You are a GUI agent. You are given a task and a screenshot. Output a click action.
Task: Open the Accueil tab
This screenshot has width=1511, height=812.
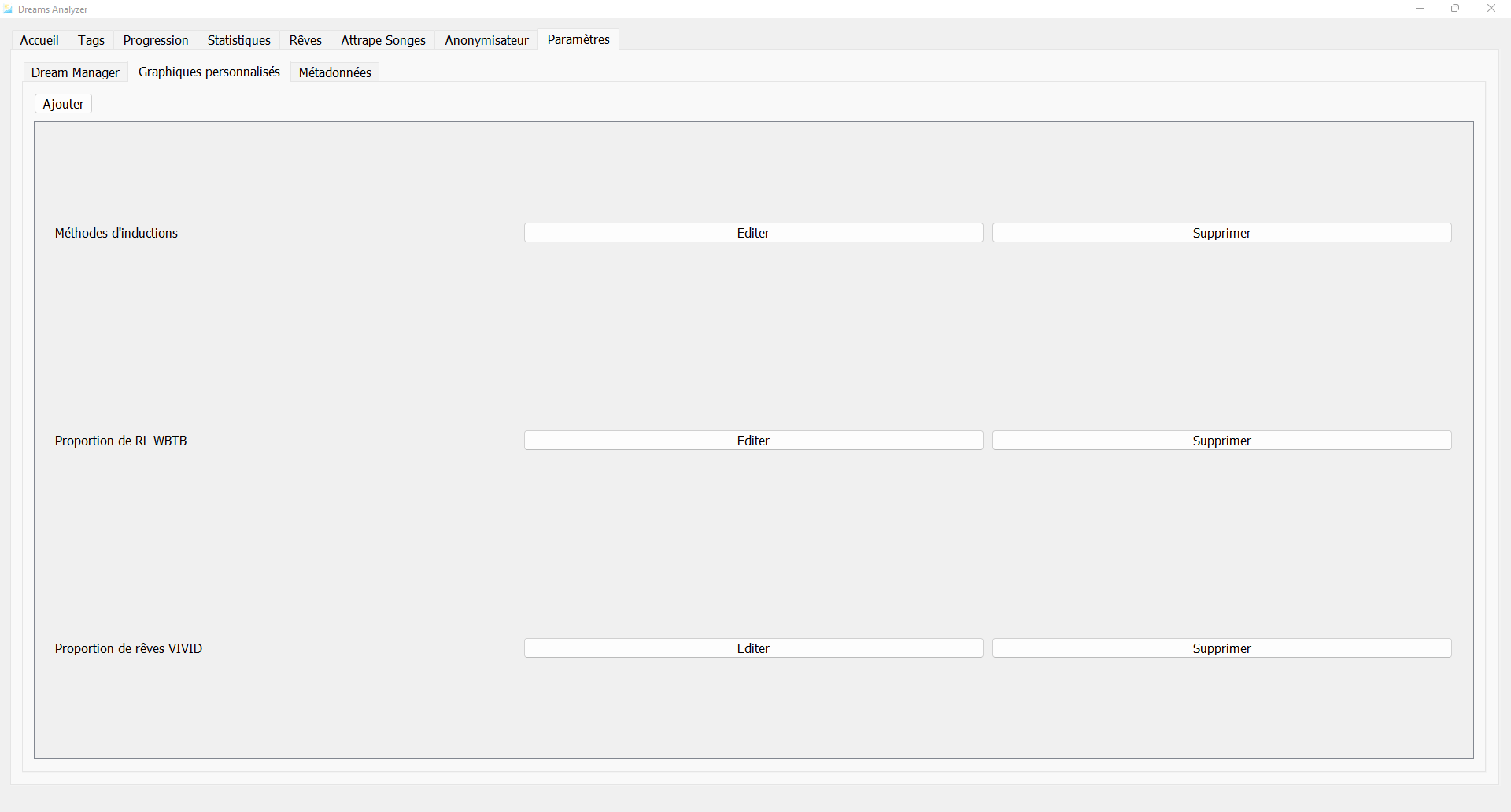(x=39, y=40)
